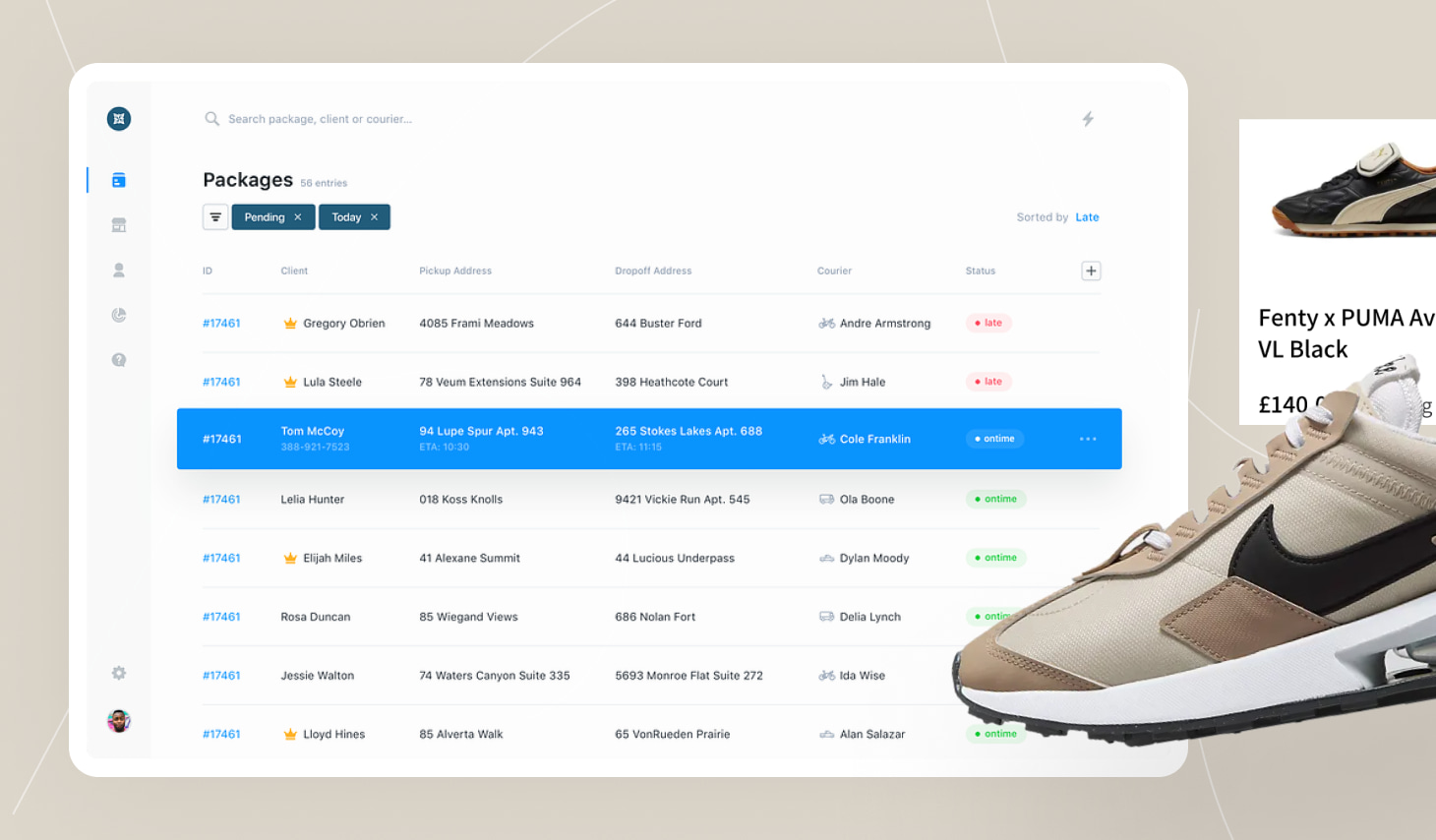Change the sort order 'Late'

(1087, 217)
